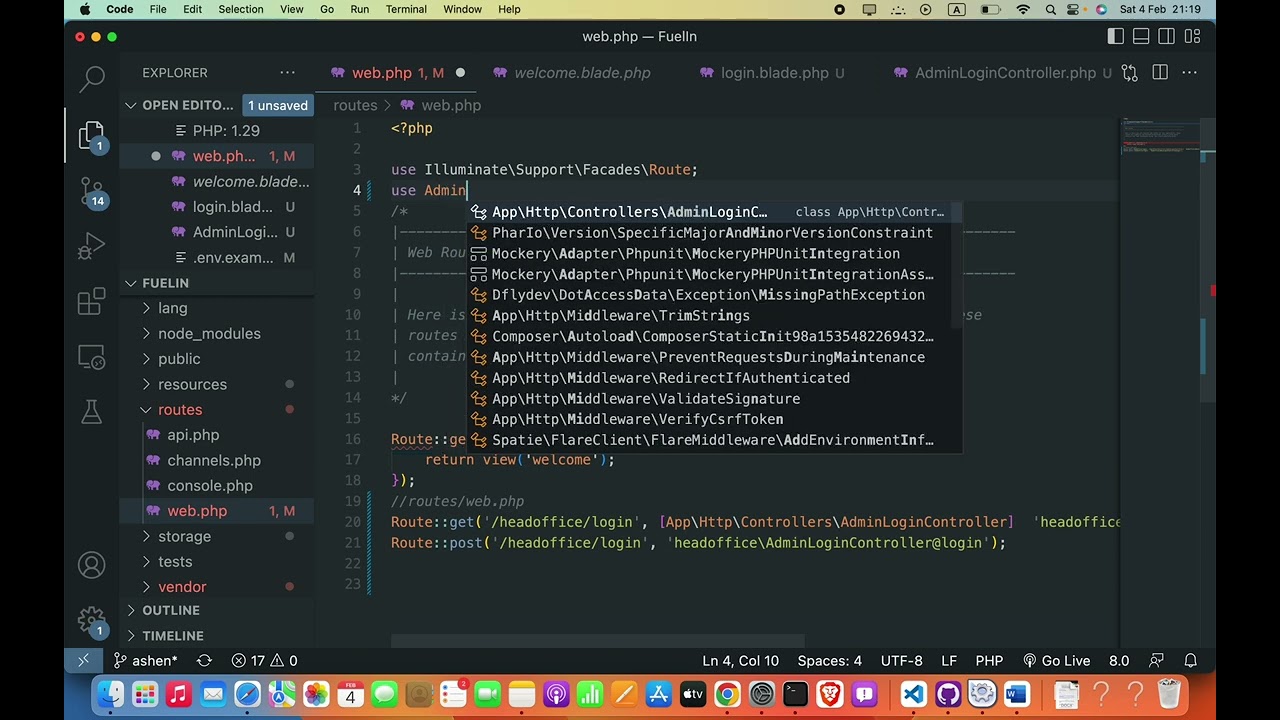Click Go Live in the status bar
1280x720 pixels.
[1056, 660]
